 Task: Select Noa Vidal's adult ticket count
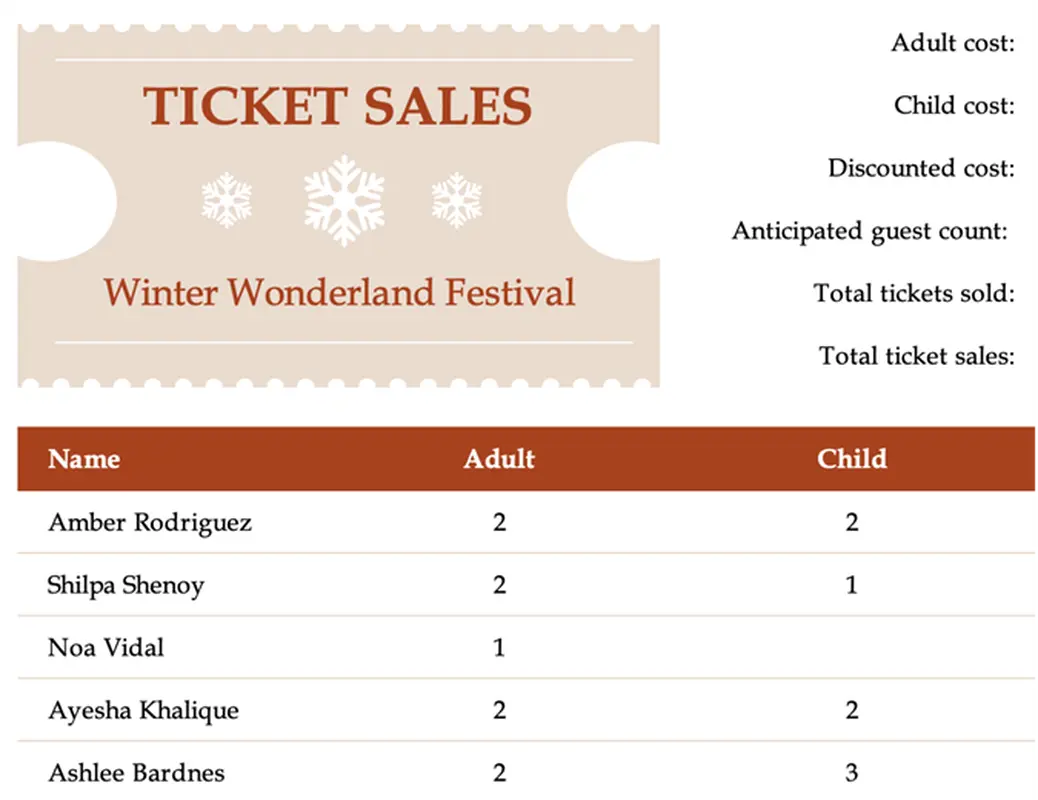click(x=499, y=648)
